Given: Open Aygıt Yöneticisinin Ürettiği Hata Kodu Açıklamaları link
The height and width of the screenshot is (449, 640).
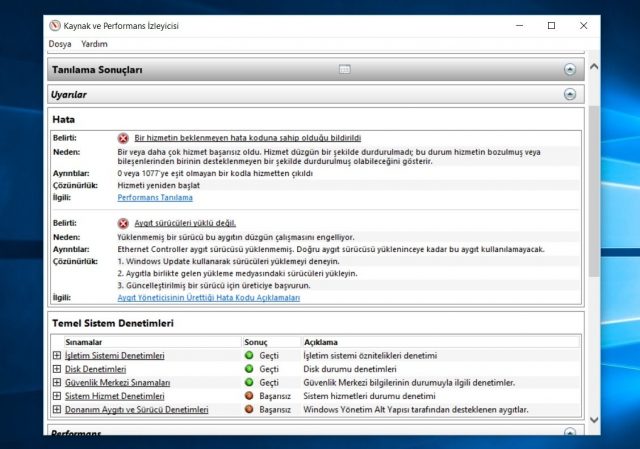Looking at the screenshot, I should click(x=209, y=298).
